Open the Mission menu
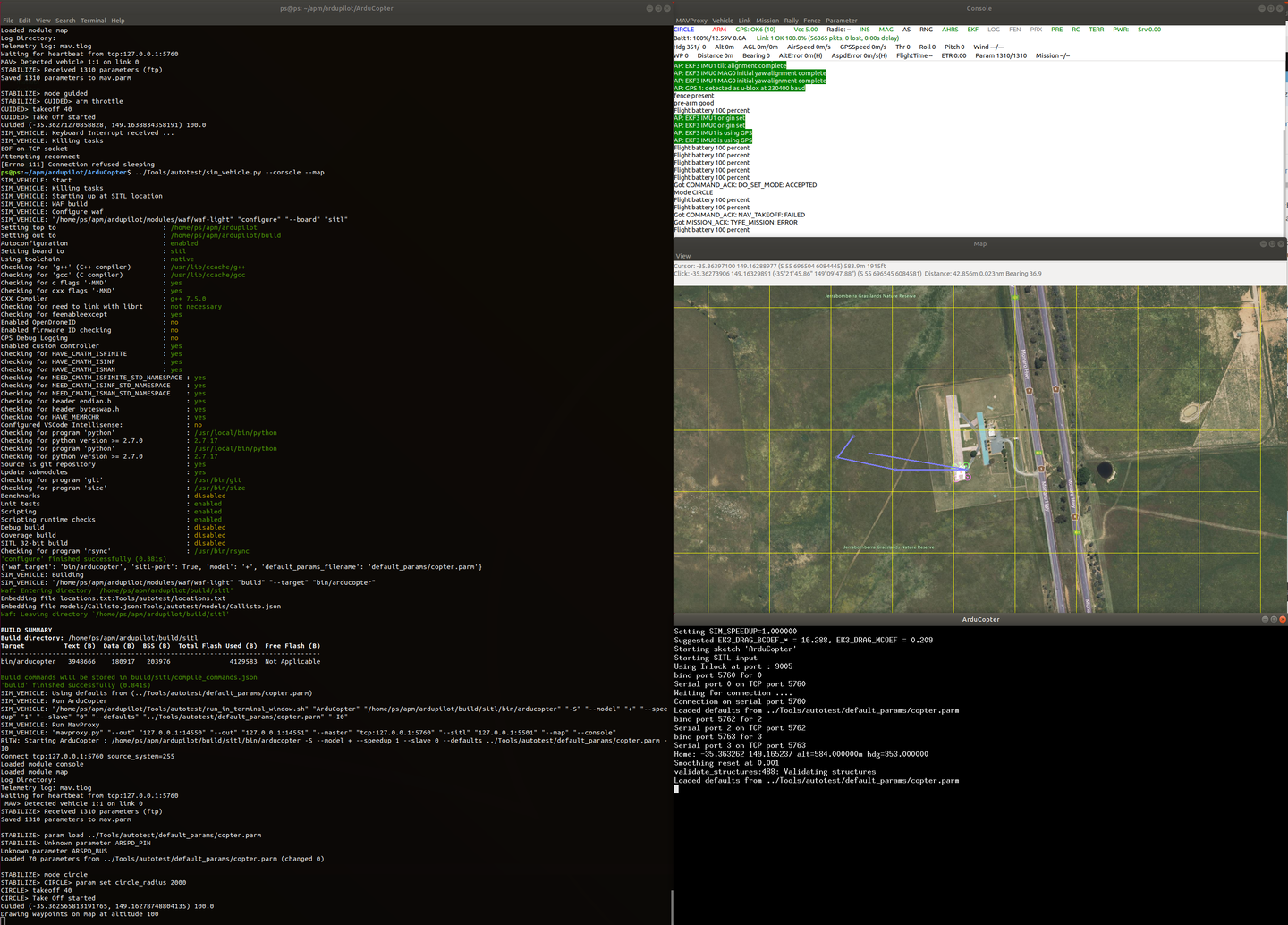The height and width of the screenshot is (925, 1288). [767, 20]
